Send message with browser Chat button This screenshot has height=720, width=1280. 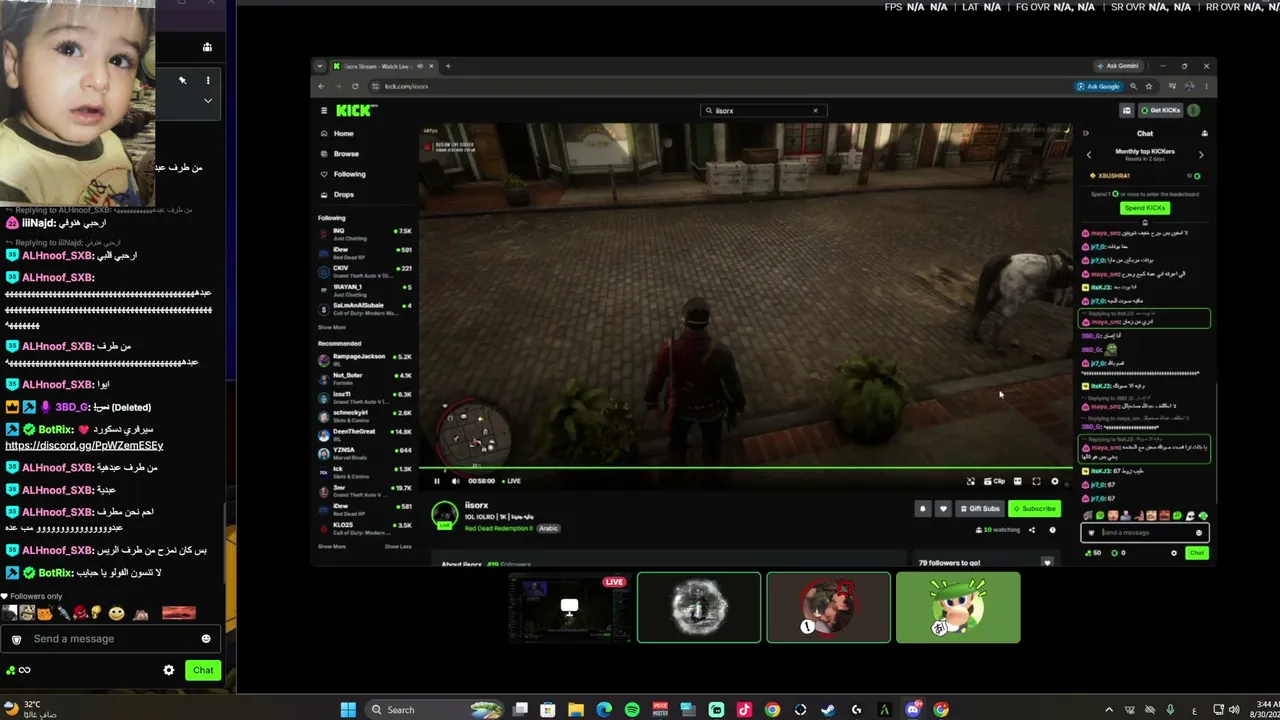pos(1196,553)
